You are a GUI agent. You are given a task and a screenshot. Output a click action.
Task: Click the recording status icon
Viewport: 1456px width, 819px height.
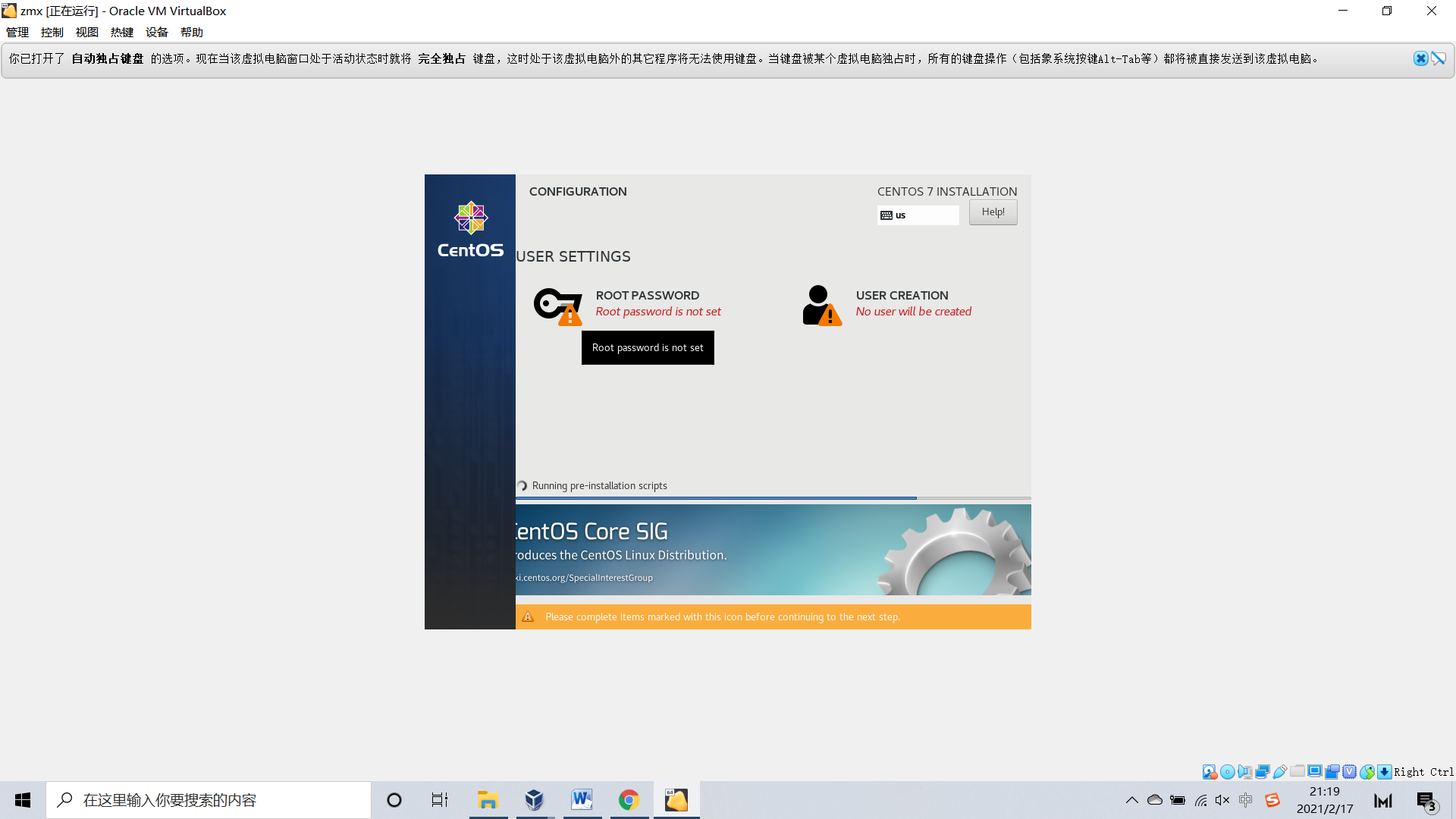(x=1332, y=772)
